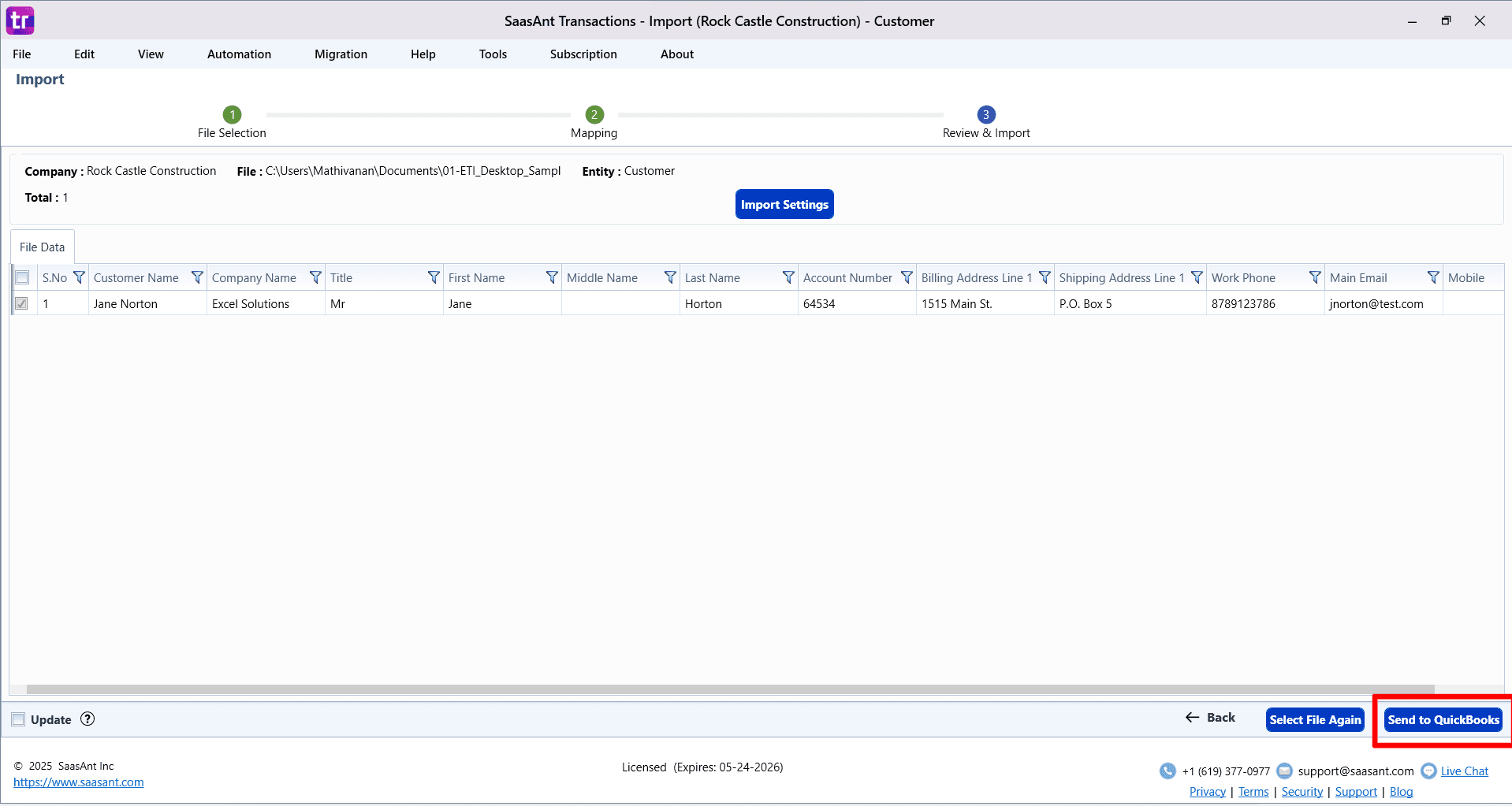Go to step 2 Mapping circle

click(594, 114)
